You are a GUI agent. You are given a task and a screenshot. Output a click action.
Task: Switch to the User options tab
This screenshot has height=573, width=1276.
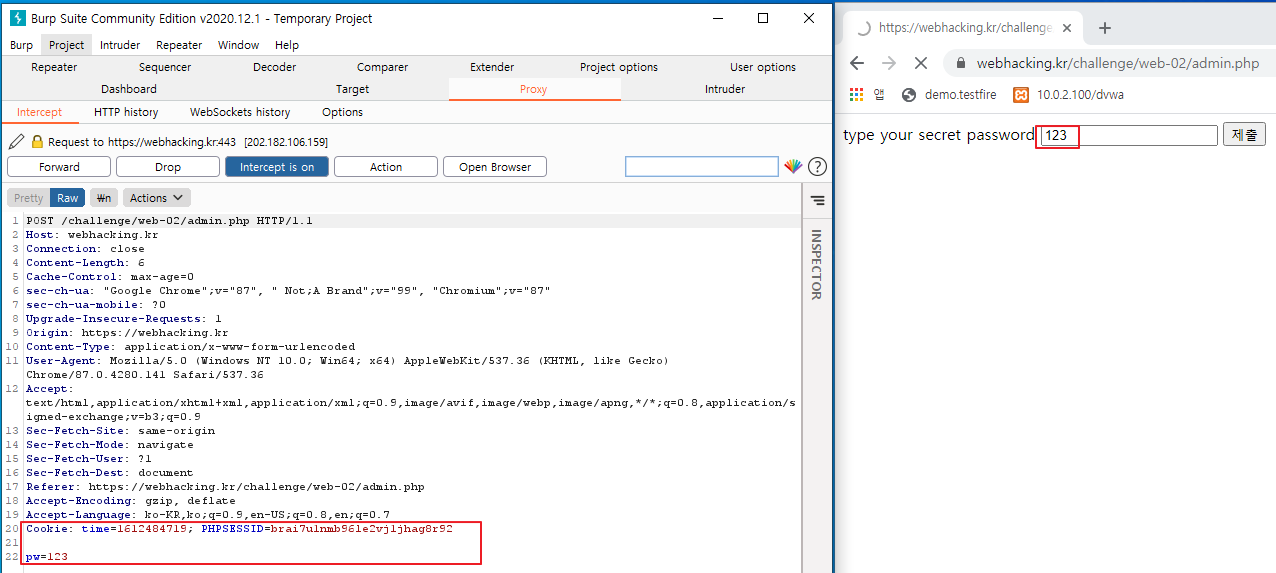click(x=763, y=67)
